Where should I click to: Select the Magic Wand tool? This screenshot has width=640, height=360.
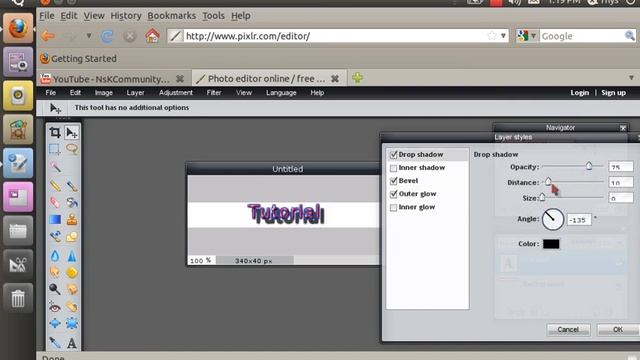coord(55,166)
